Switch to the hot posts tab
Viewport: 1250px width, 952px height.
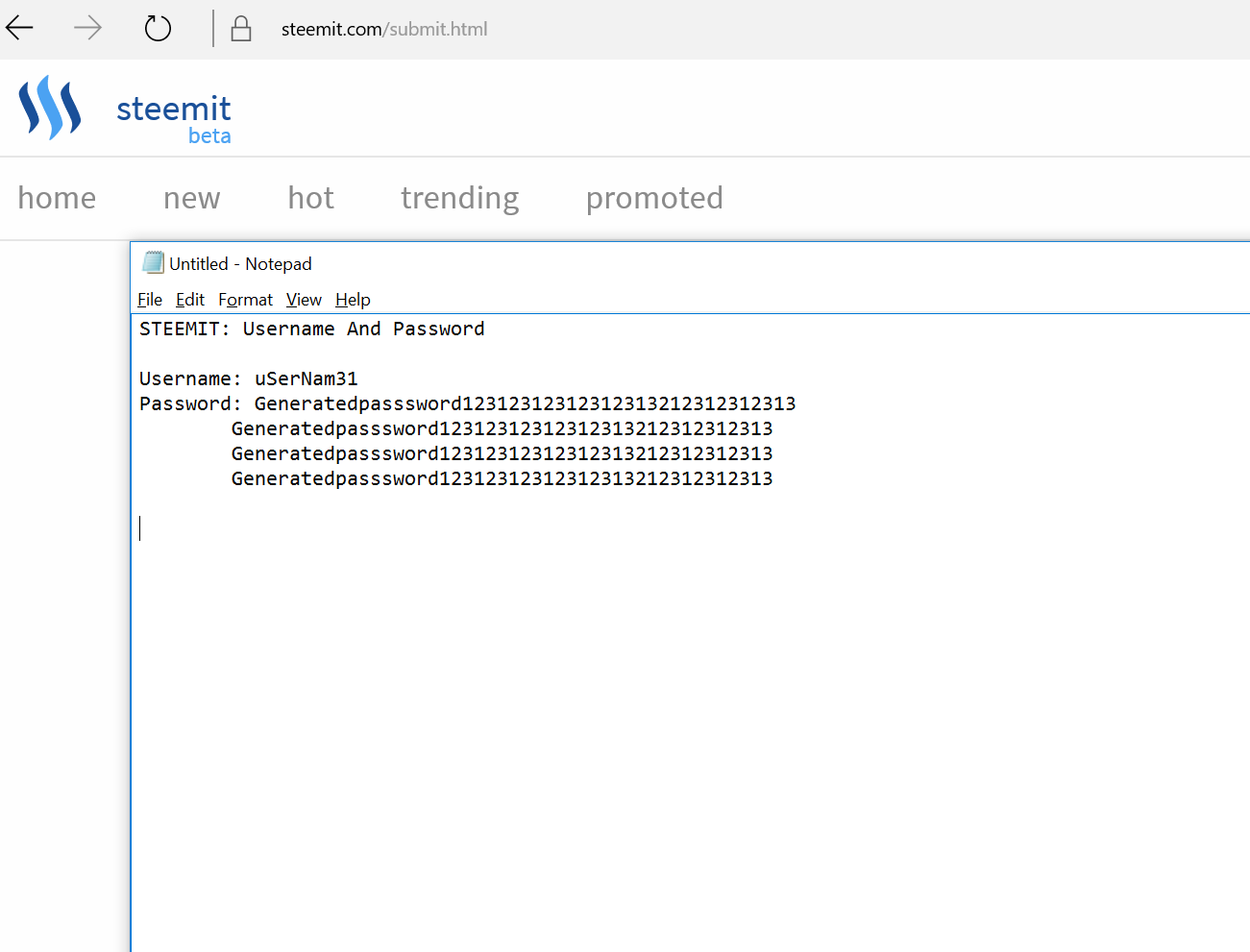coord(311,198)
